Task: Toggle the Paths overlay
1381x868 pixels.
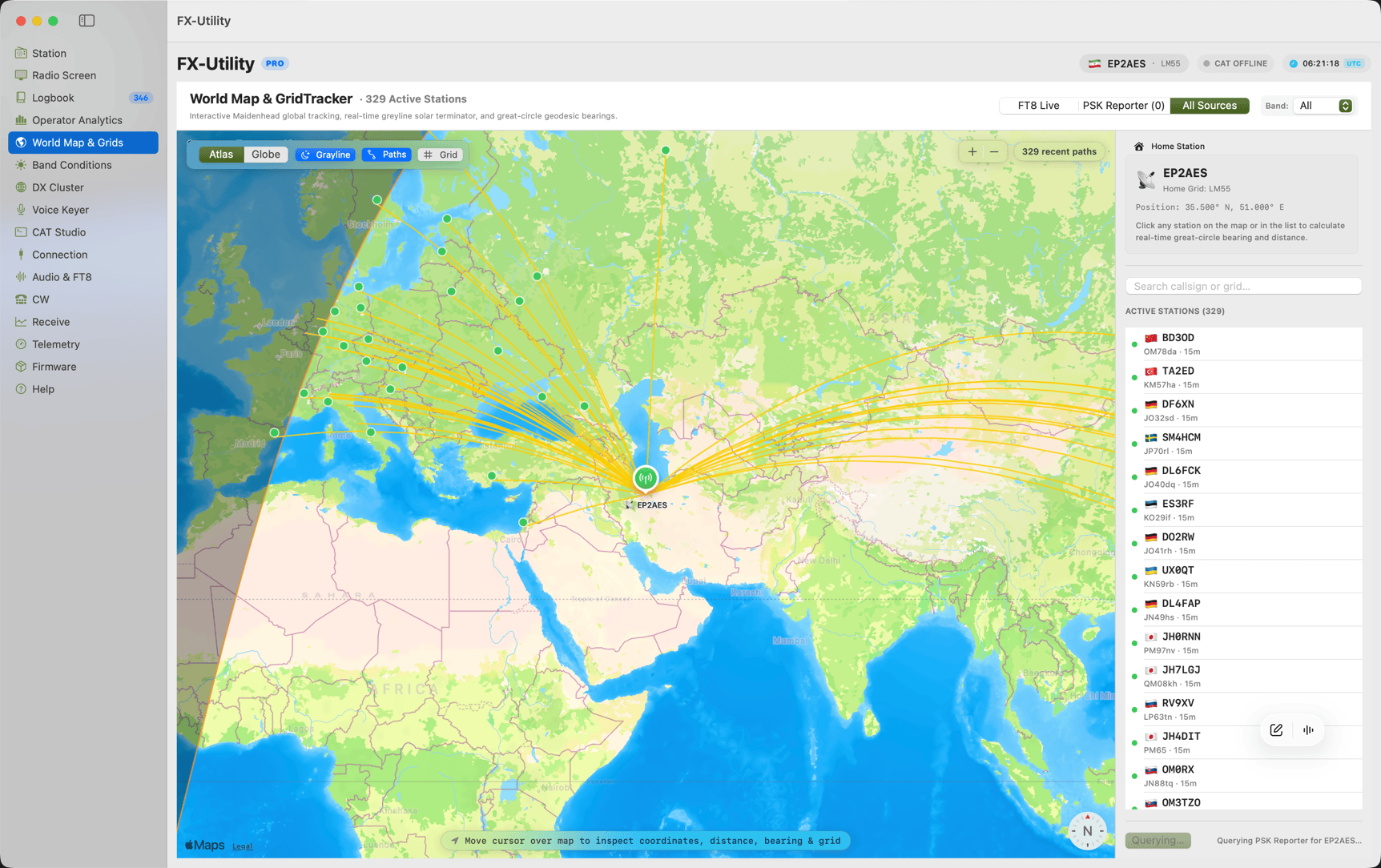Action: pyautogui.click(x=387, y=155)
